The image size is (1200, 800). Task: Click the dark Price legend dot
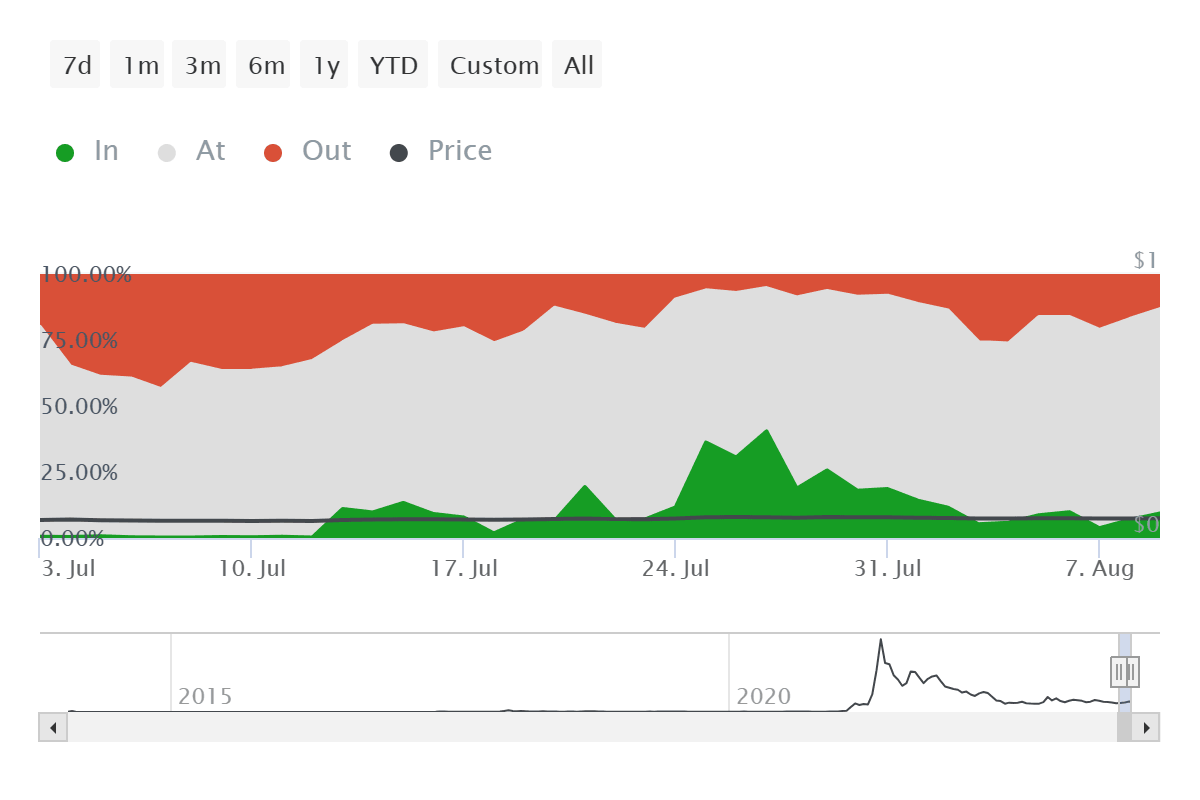click(x=398, y=150)
